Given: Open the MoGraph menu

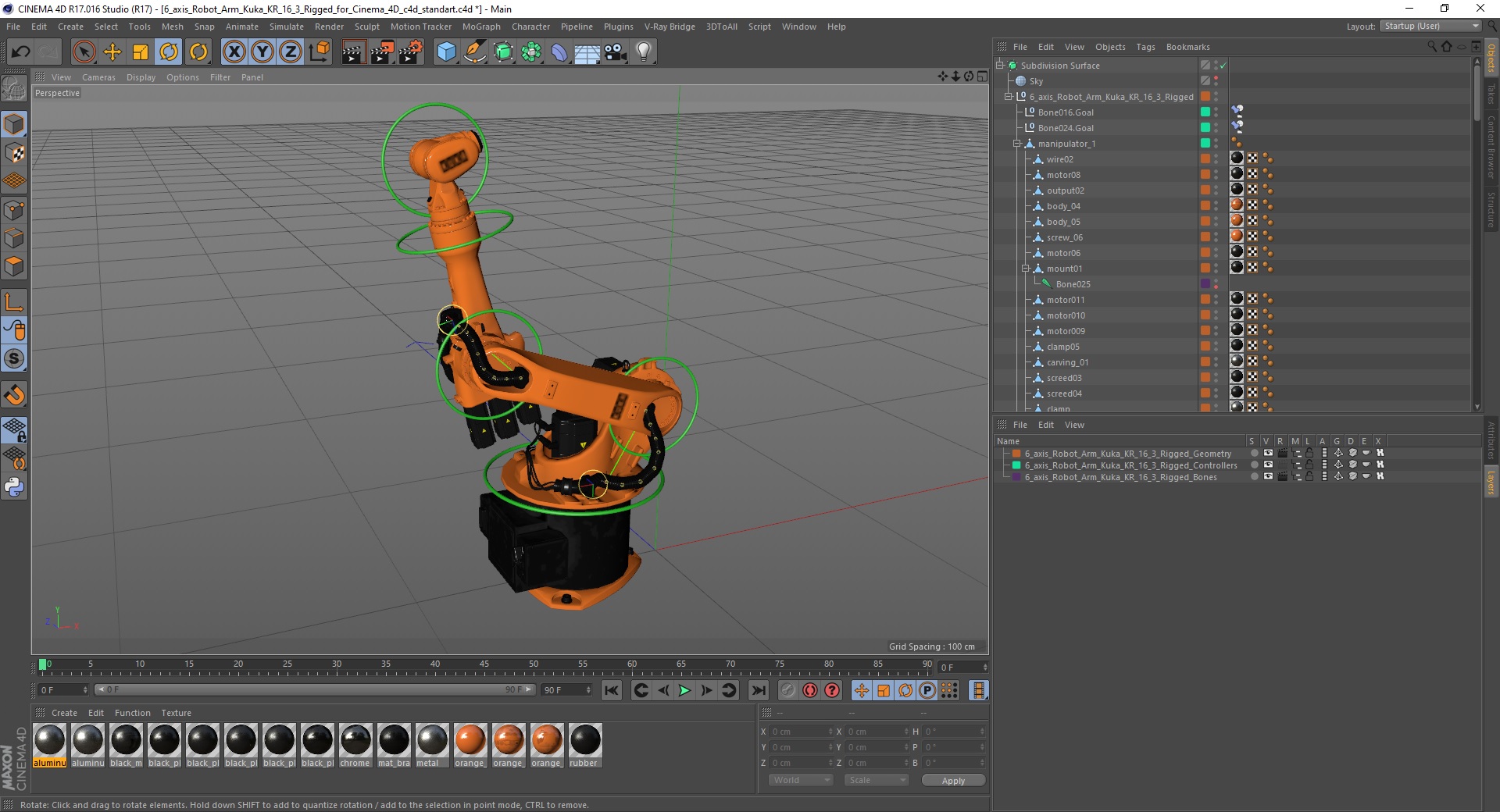Looking at the screenshot, I should pyautogui.click(x=481, y=27).
